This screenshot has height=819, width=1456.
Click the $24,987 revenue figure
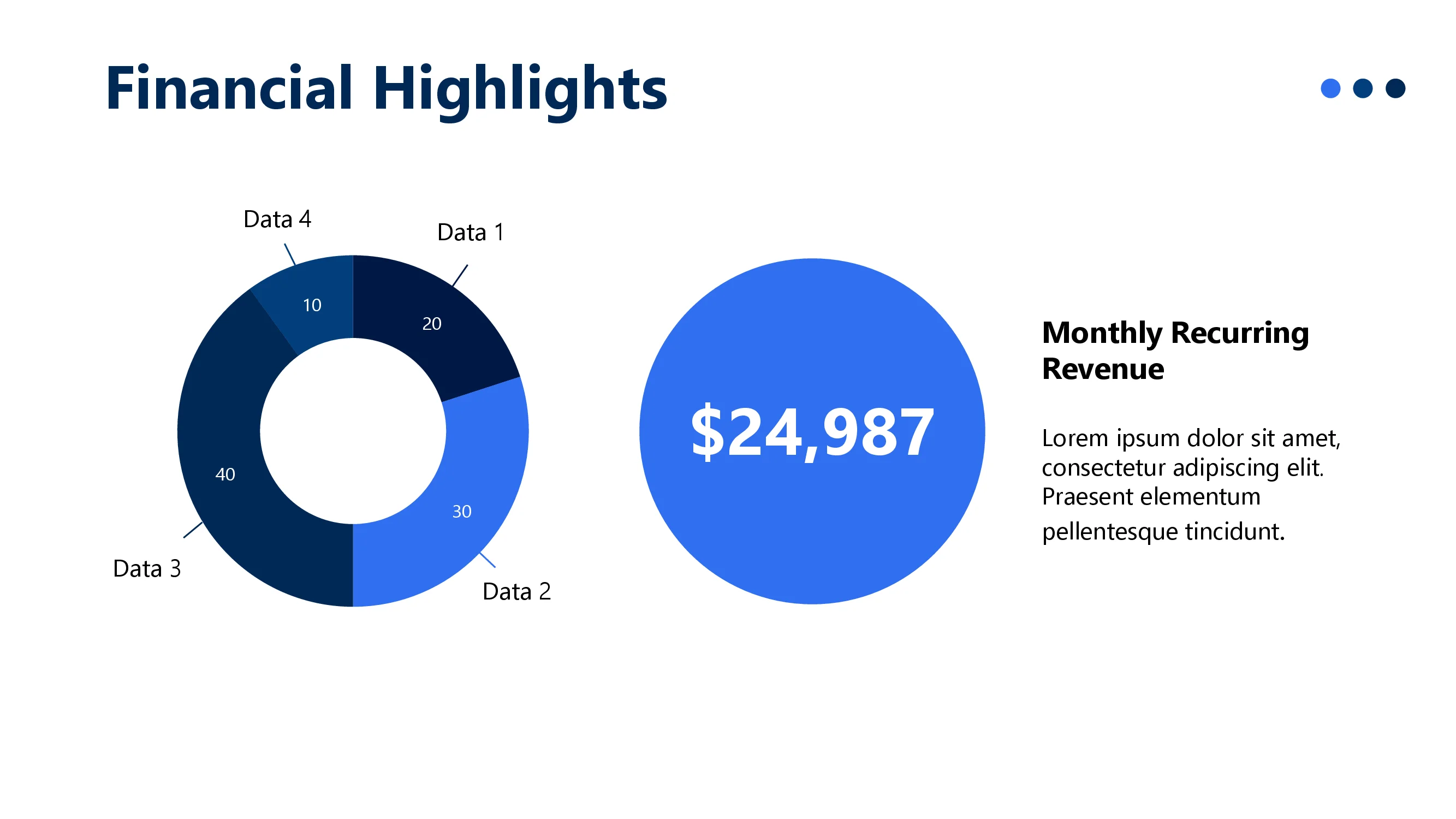(812, 432)
